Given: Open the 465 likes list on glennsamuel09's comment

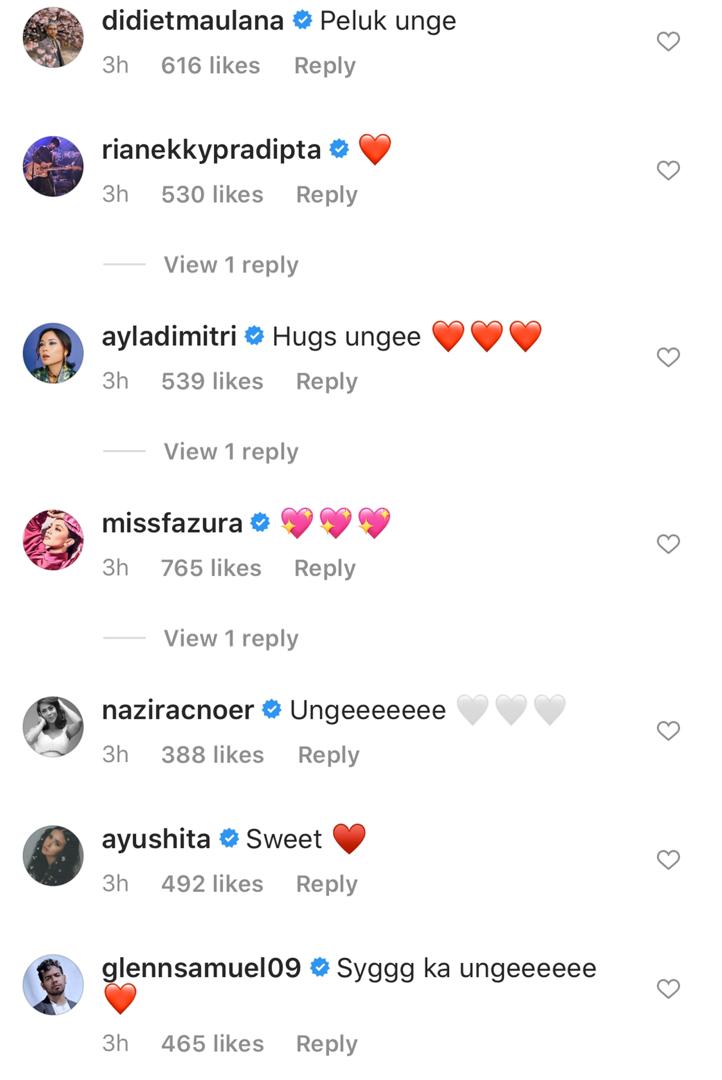Looking at the screenshot, I should click(212, 1044).
